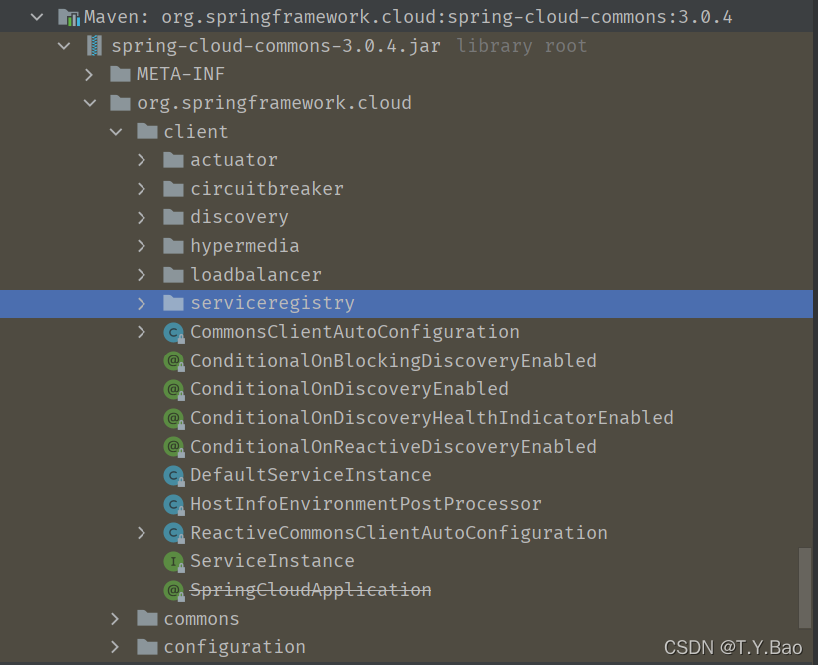The width and height of the screenshot is (818, 665).
Task: Collapse the client folder
Action: click(116, 131)
